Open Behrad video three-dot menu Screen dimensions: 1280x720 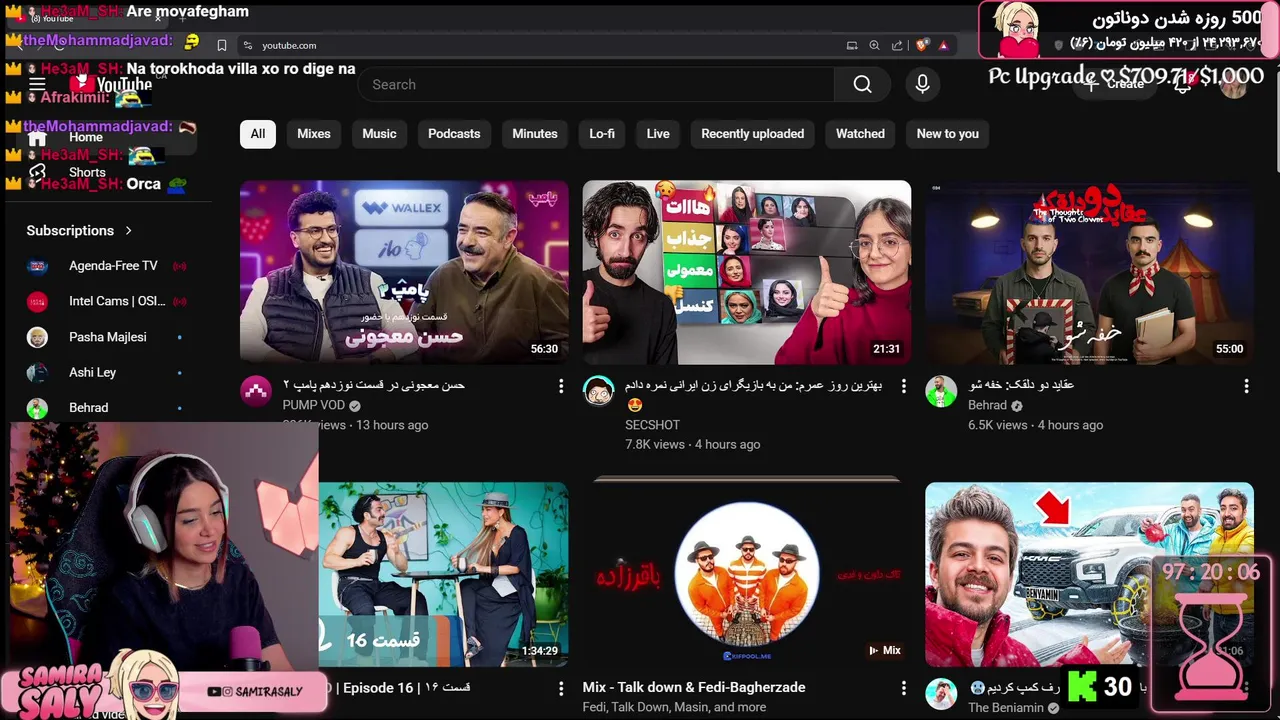(x=1246, y=386)
